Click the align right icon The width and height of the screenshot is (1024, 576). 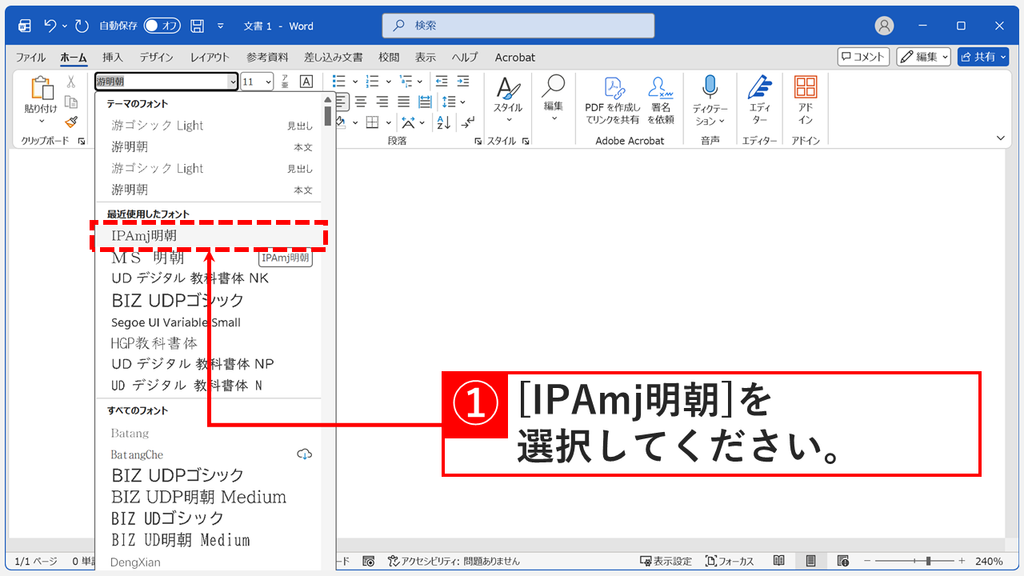[x=382, y=102]
